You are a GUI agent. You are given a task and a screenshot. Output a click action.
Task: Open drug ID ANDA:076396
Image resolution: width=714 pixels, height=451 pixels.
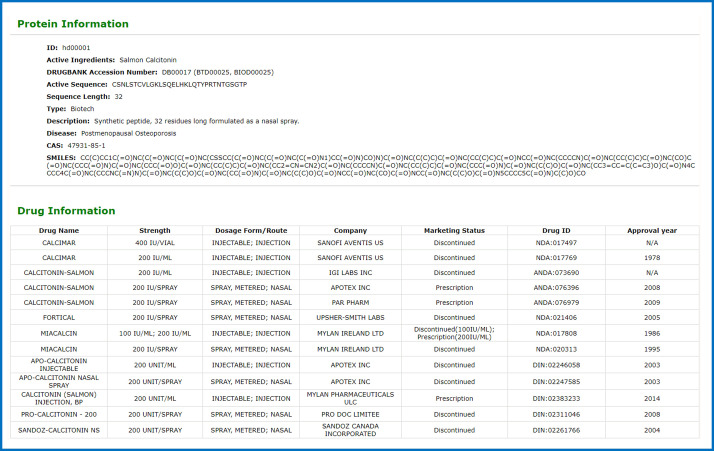click(x=555, y=287)
